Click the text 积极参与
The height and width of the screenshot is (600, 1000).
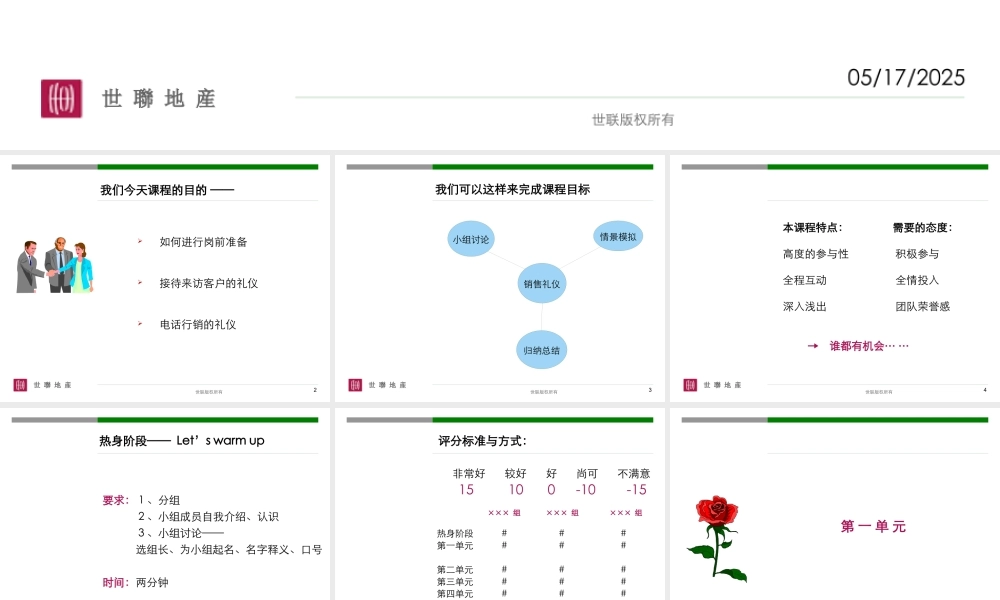point(917,254)
